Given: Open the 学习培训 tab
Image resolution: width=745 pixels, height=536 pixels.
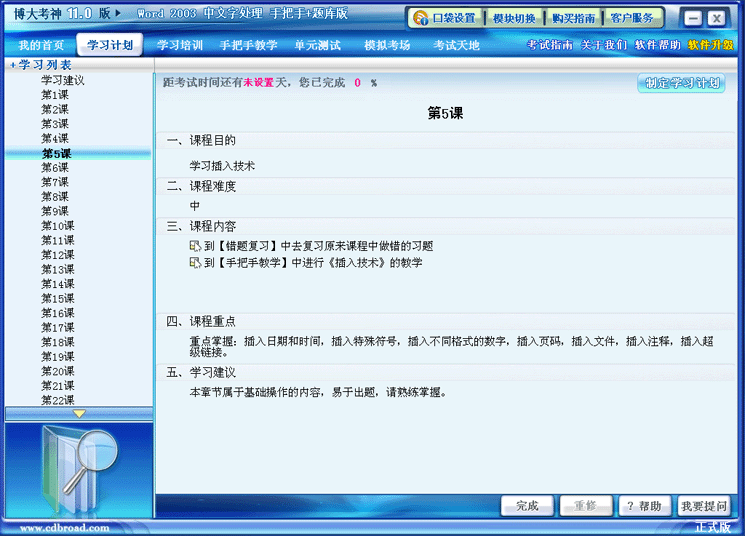Looking at the screenshot, I should click(x=180, y=45).
